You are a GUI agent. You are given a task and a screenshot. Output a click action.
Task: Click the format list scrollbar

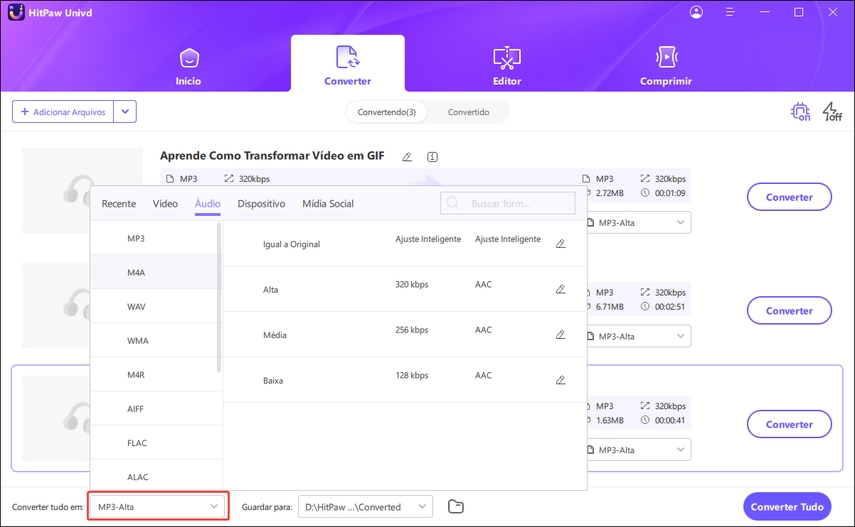pyautogui.click(x=219, y=300)
